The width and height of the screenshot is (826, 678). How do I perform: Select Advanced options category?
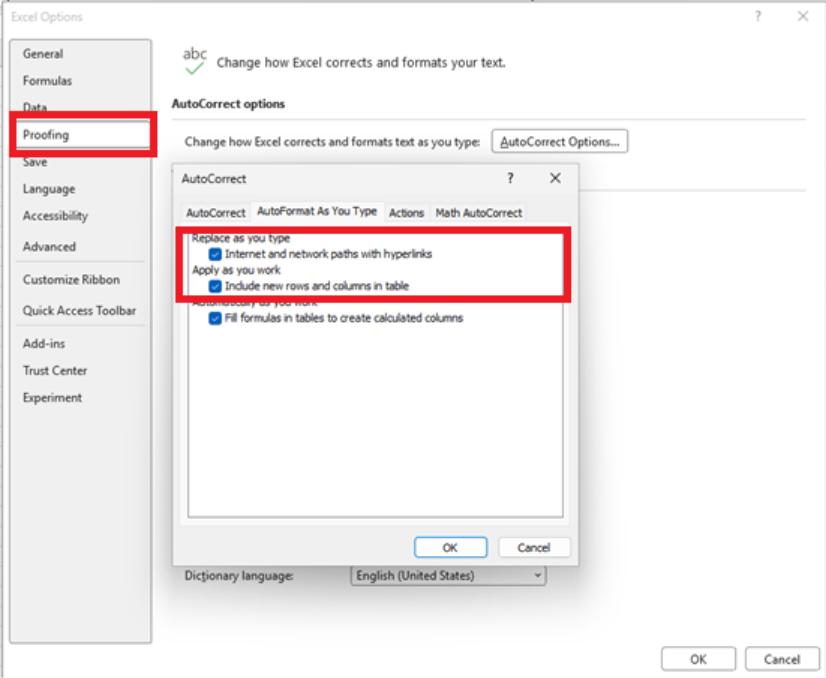click(x=49, y=247)
